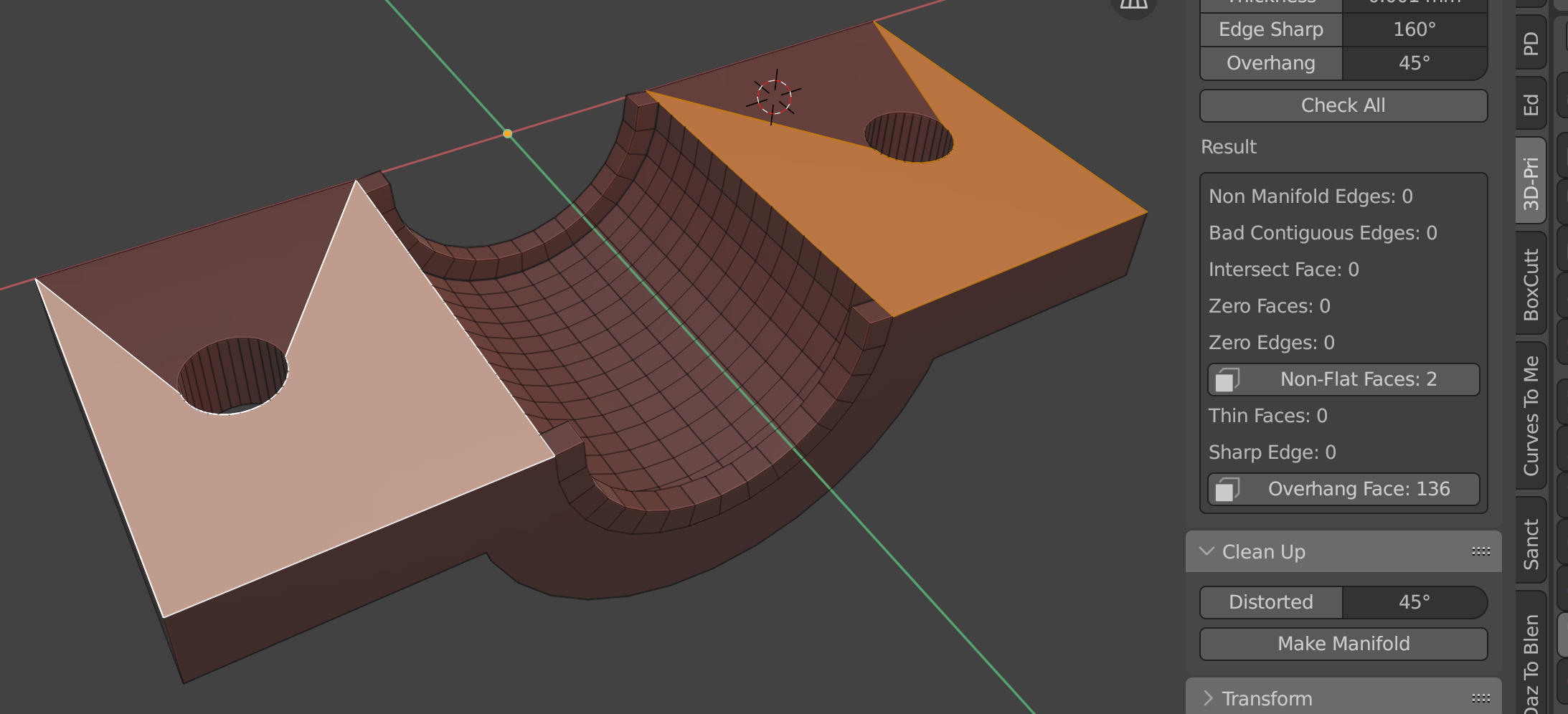
Task: Click the Non Manifold Edges: 0 text
Action: [1310, 196]
